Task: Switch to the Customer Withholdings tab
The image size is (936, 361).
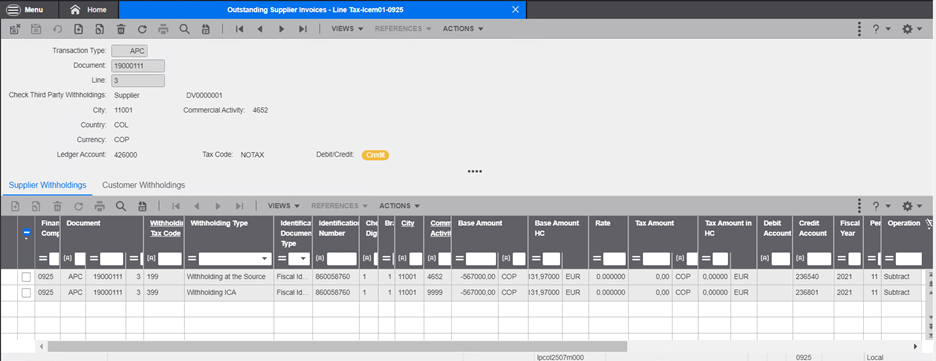Action: click(144, 185)
